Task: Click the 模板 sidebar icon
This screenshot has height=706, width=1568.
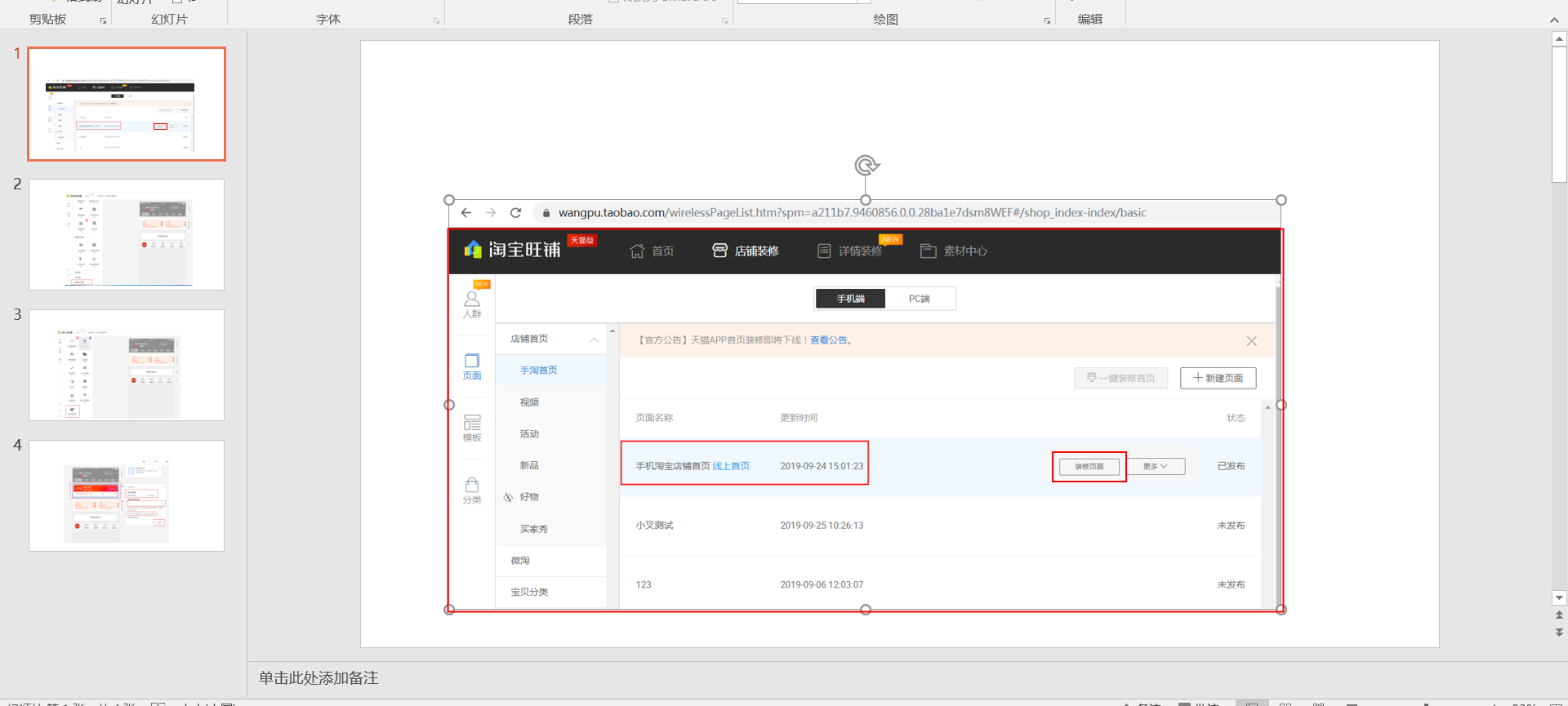Action: [x=472, y=428]
